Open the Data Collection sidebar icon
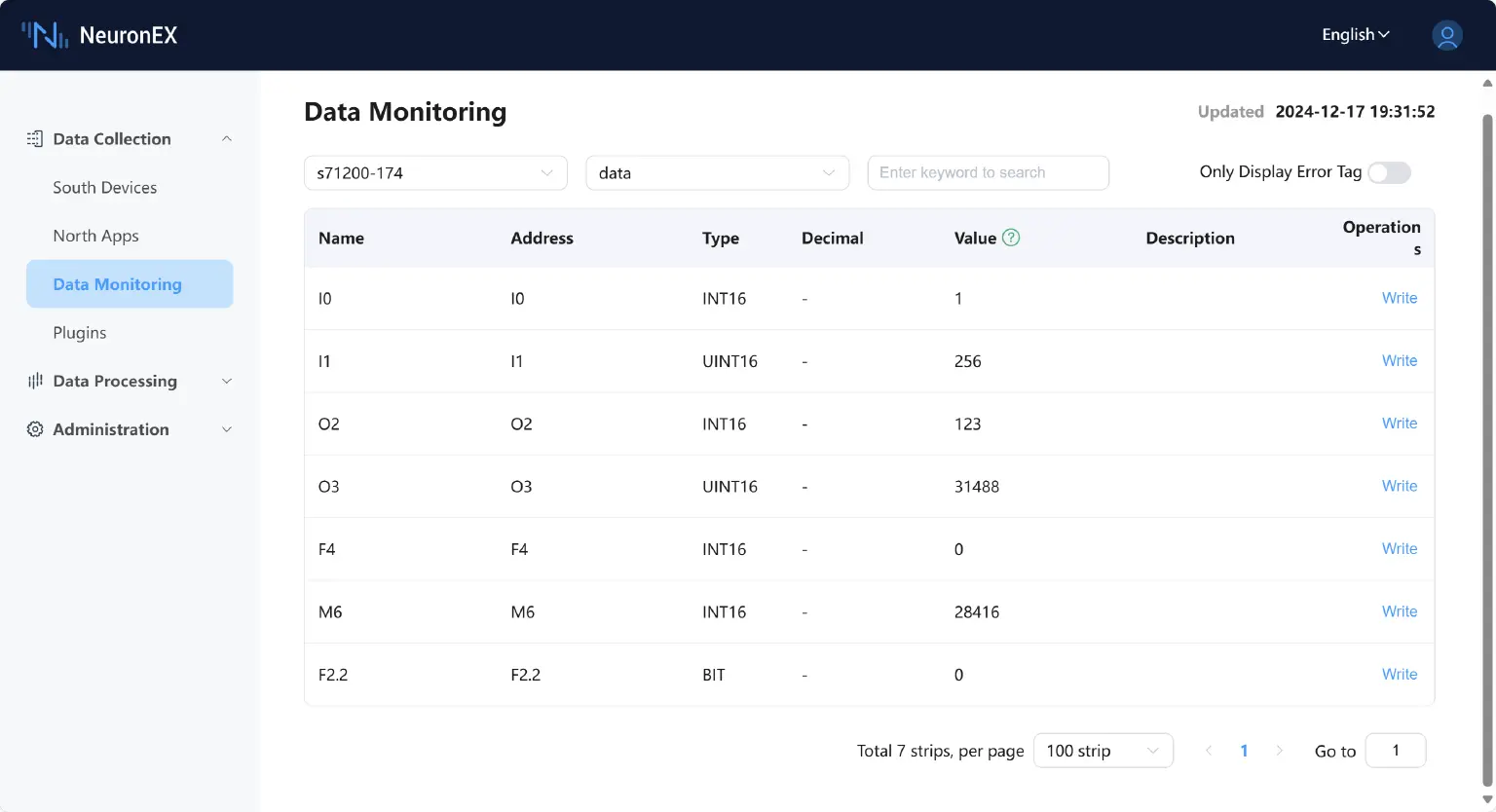Image resolution: width=1496 pixels, height=812 pixels. [32, 138]
